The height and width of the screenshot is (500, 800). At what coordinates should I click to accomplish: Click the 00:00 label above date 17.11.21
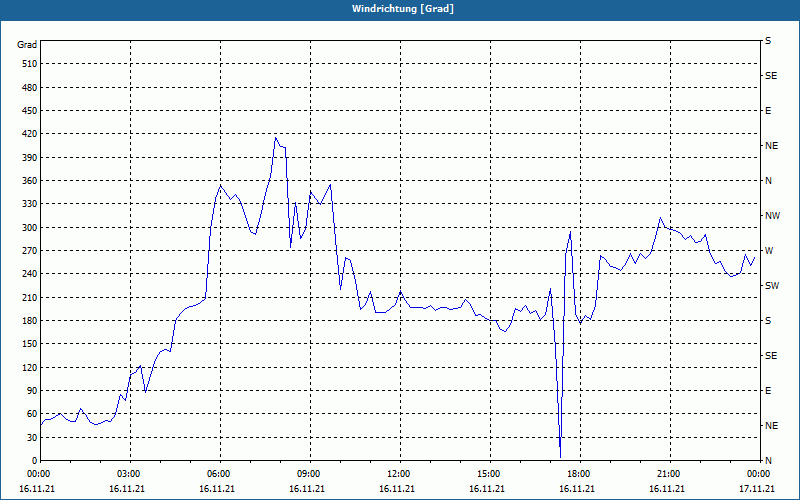759,473
